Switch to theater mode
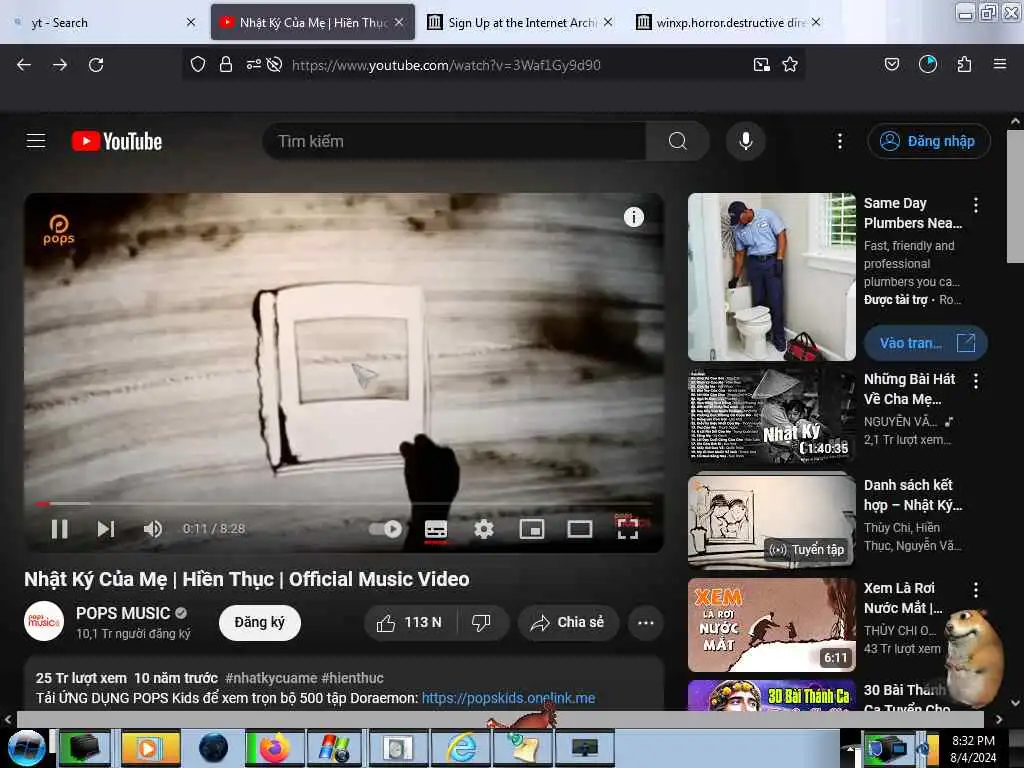The height and width of the screenshot is (768, 1024). coord(579,529)
